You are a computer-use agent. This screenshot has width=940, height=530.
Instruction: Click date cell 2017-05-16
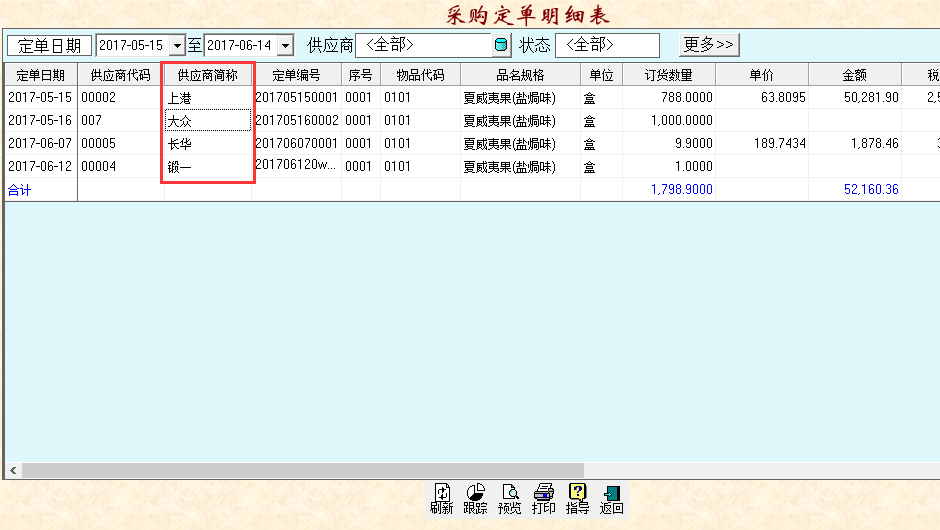(x=40, y=121)
